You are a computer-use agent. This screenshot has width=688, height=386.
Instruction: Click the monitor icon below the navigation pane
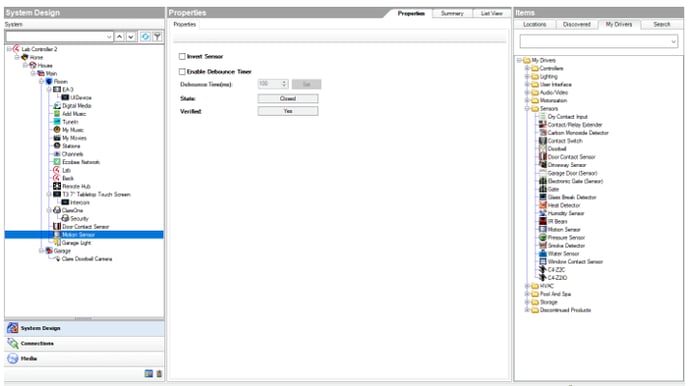tap(149, 374)
